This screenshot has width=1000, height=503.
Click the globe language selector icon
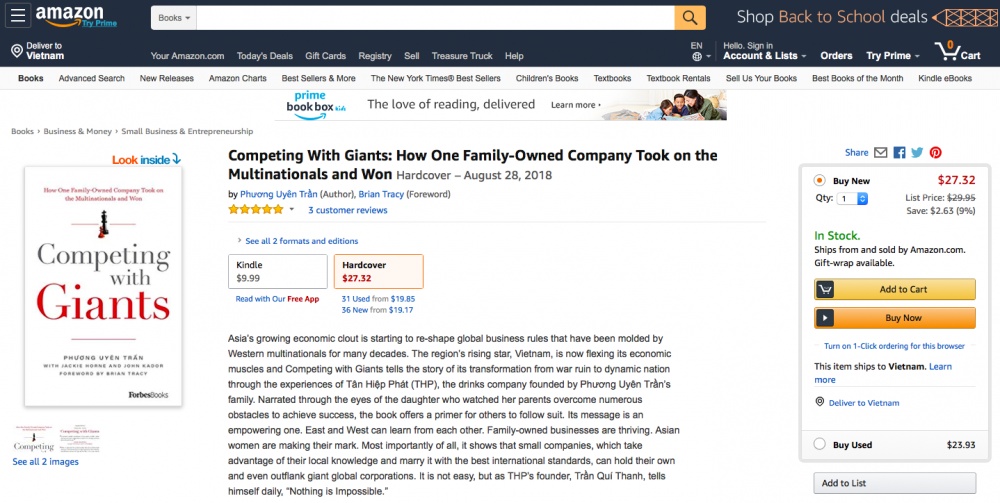point(696,56)
